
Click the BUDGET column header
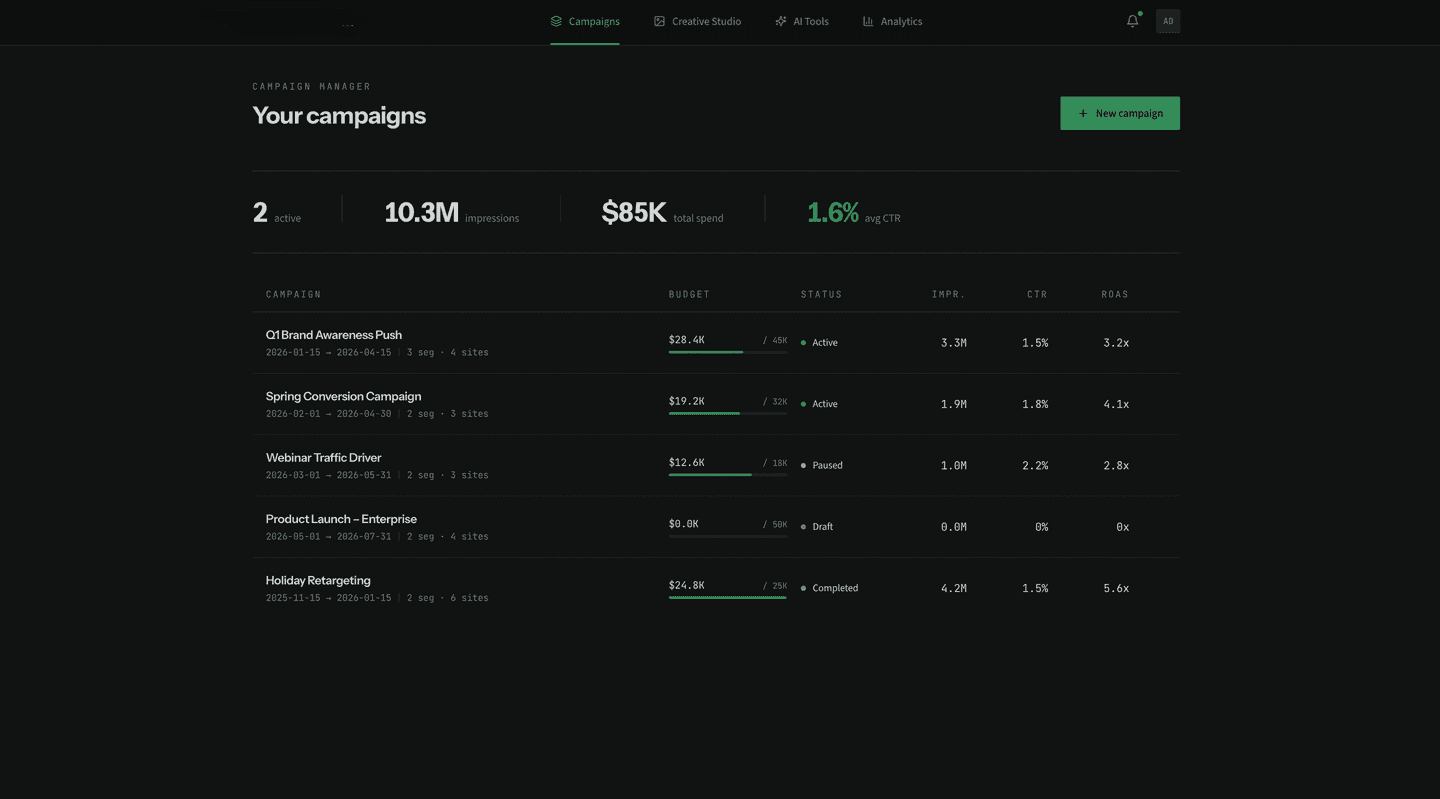click(689, 294)
